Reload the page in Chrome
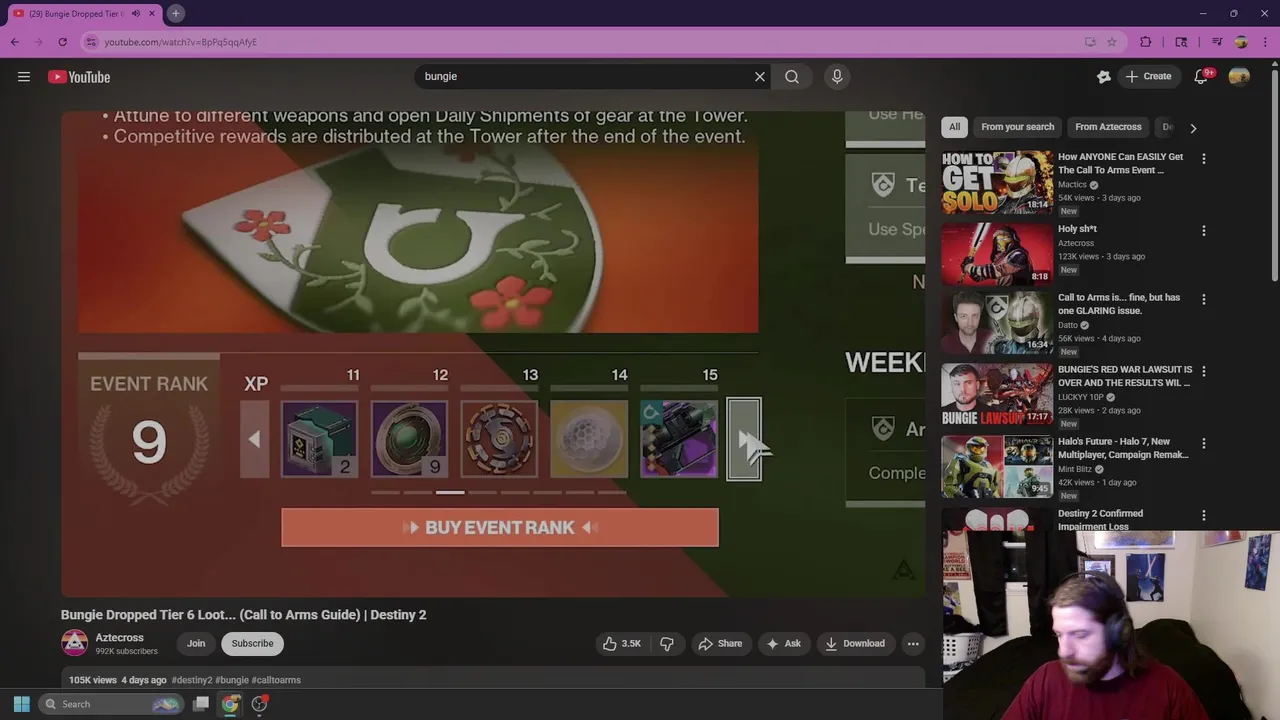The width and height of the screenshot is (1280, 720). click(x=62, y=42)
